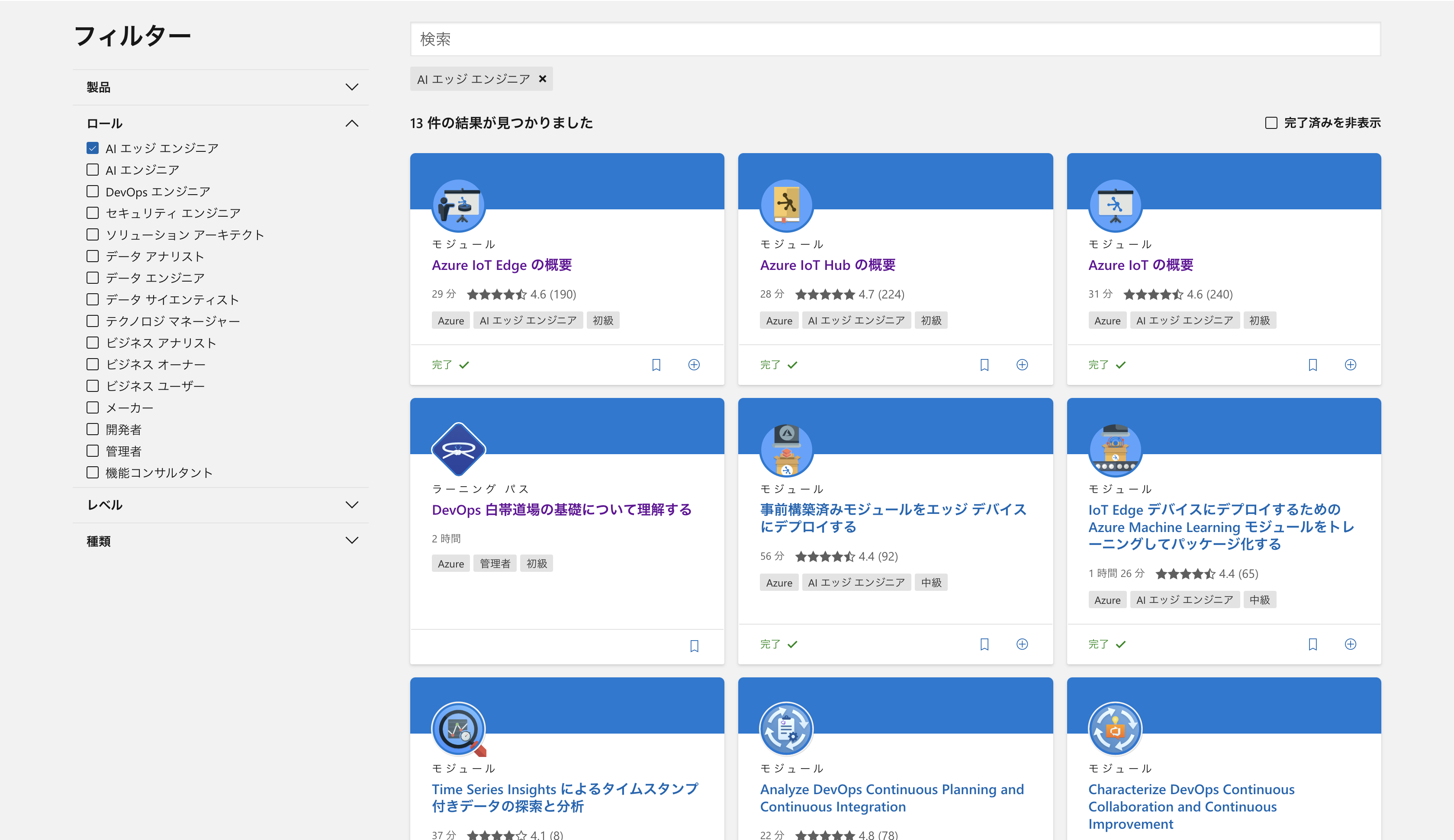Open Characterize DevOps Continuous Collaboration module
The image size is (1454, 840).
pyautogui.click(x=1191, y=807)
